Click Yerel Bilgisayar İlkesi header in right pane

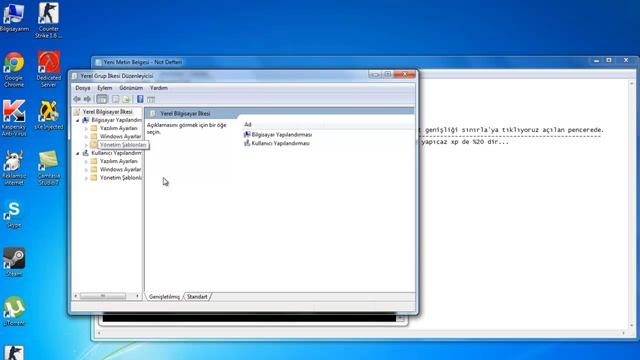(185, 113)
